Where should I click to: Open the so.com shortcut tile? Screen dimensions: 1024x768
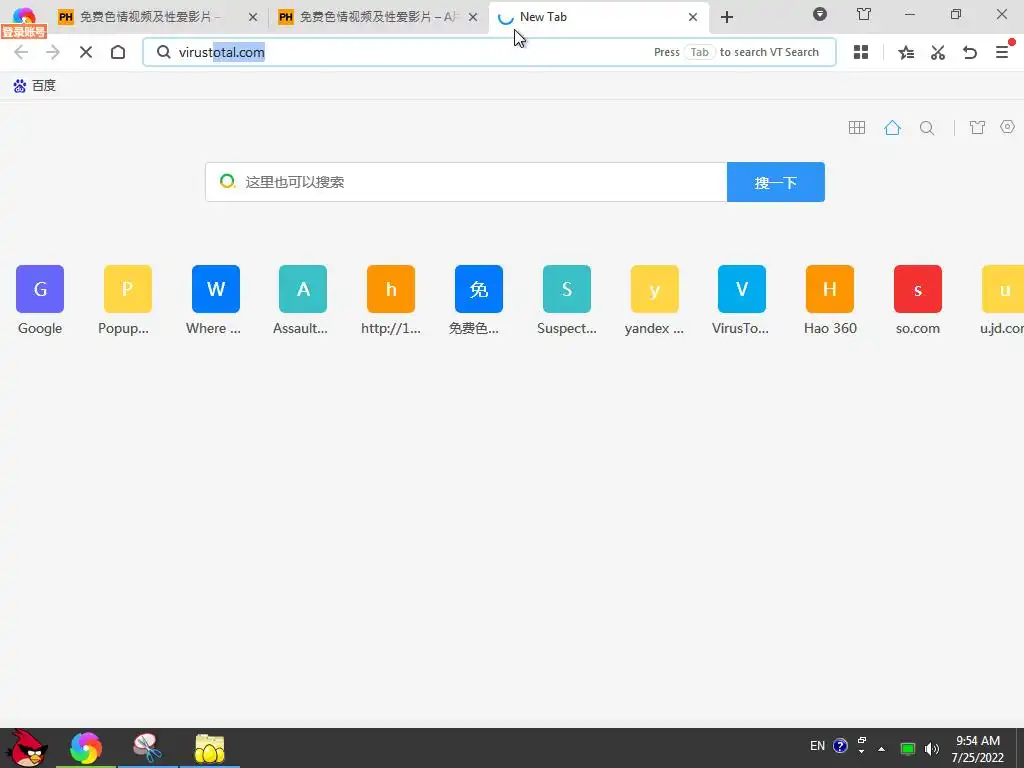[918, 300]
